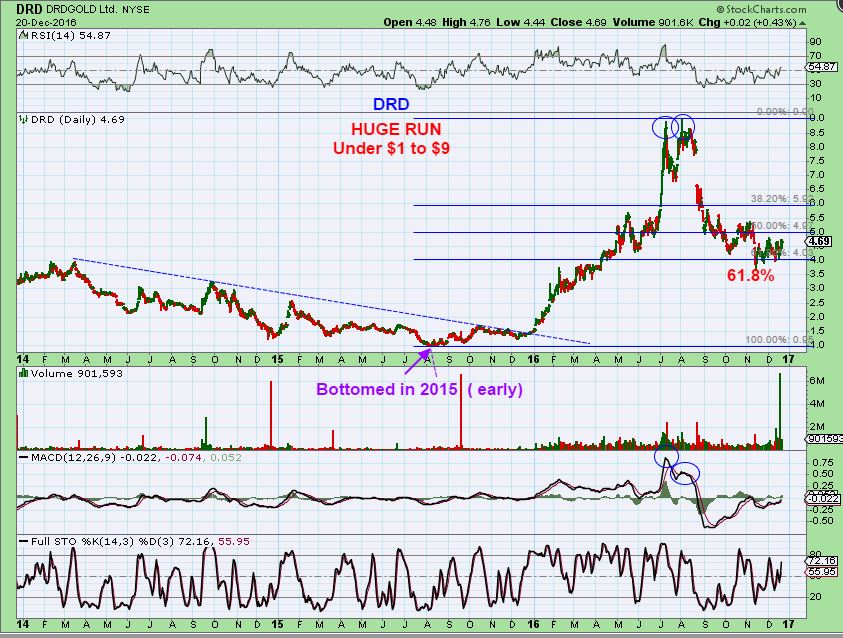Screen dimensions: 843x638
Task: Click the 20-Dec-2016 date label
Action: pos(46,23)
